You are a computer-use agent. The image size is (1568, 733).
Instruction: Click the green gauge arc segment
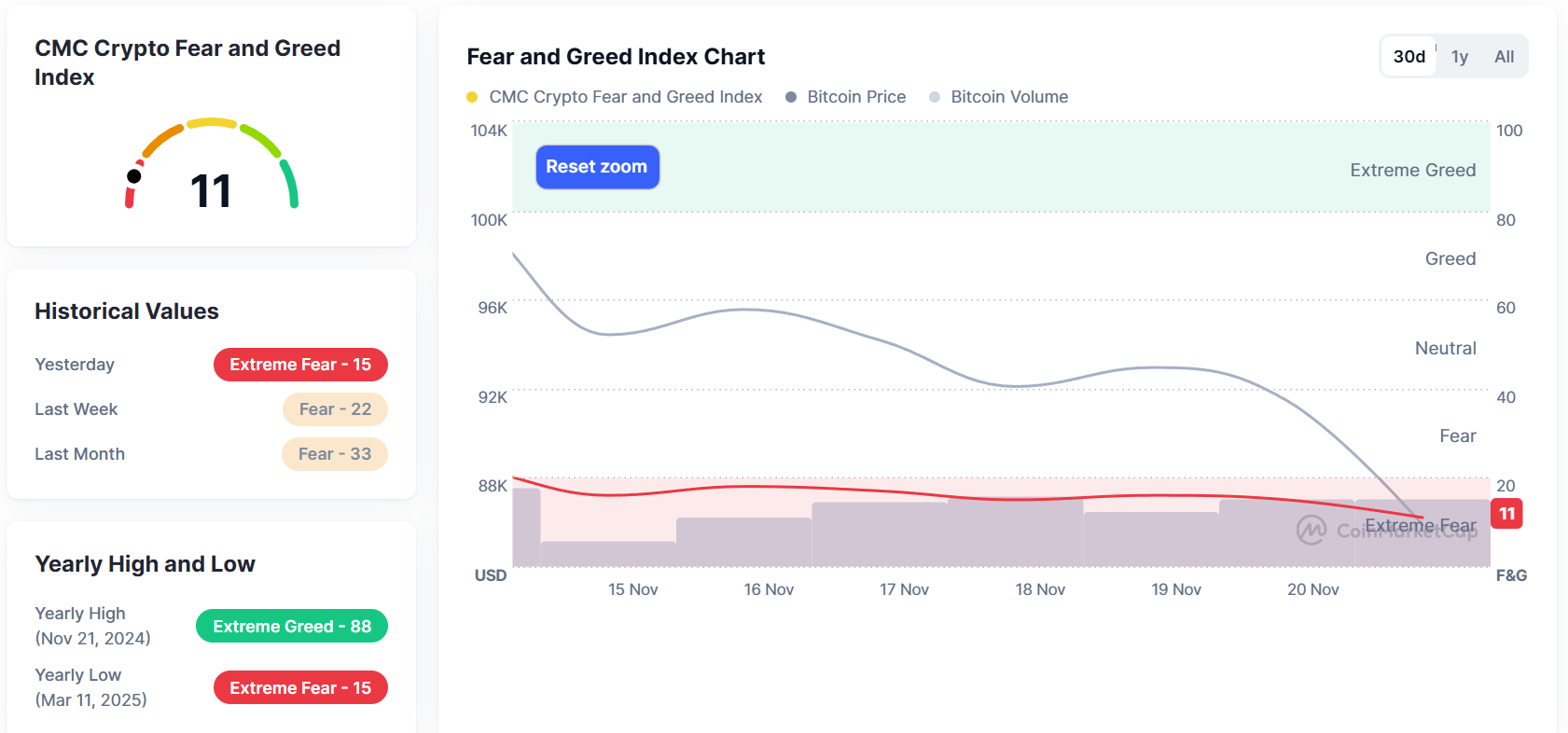coord(290,183)
